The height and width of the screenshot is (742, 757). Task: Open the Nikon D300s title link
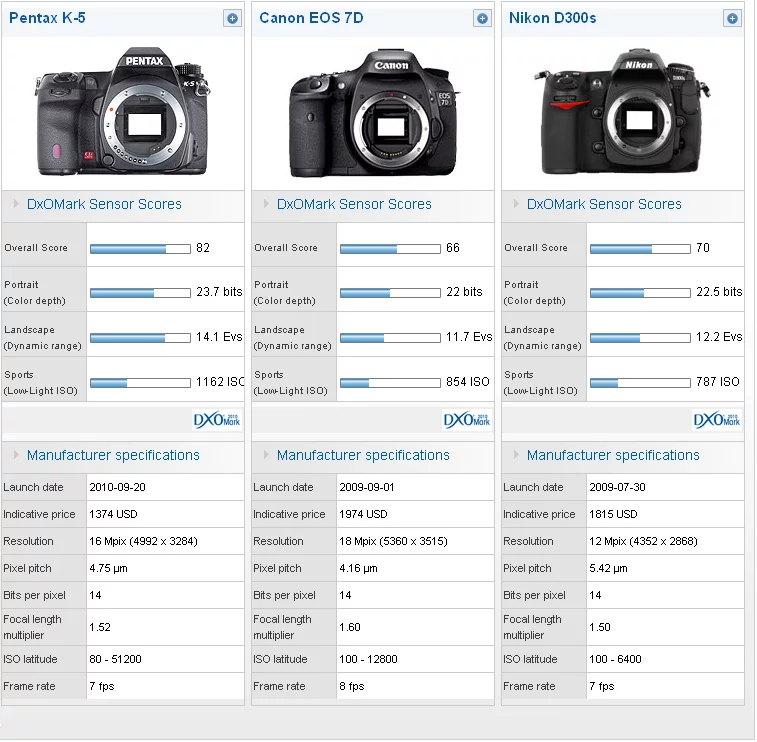tap(553, 18)
